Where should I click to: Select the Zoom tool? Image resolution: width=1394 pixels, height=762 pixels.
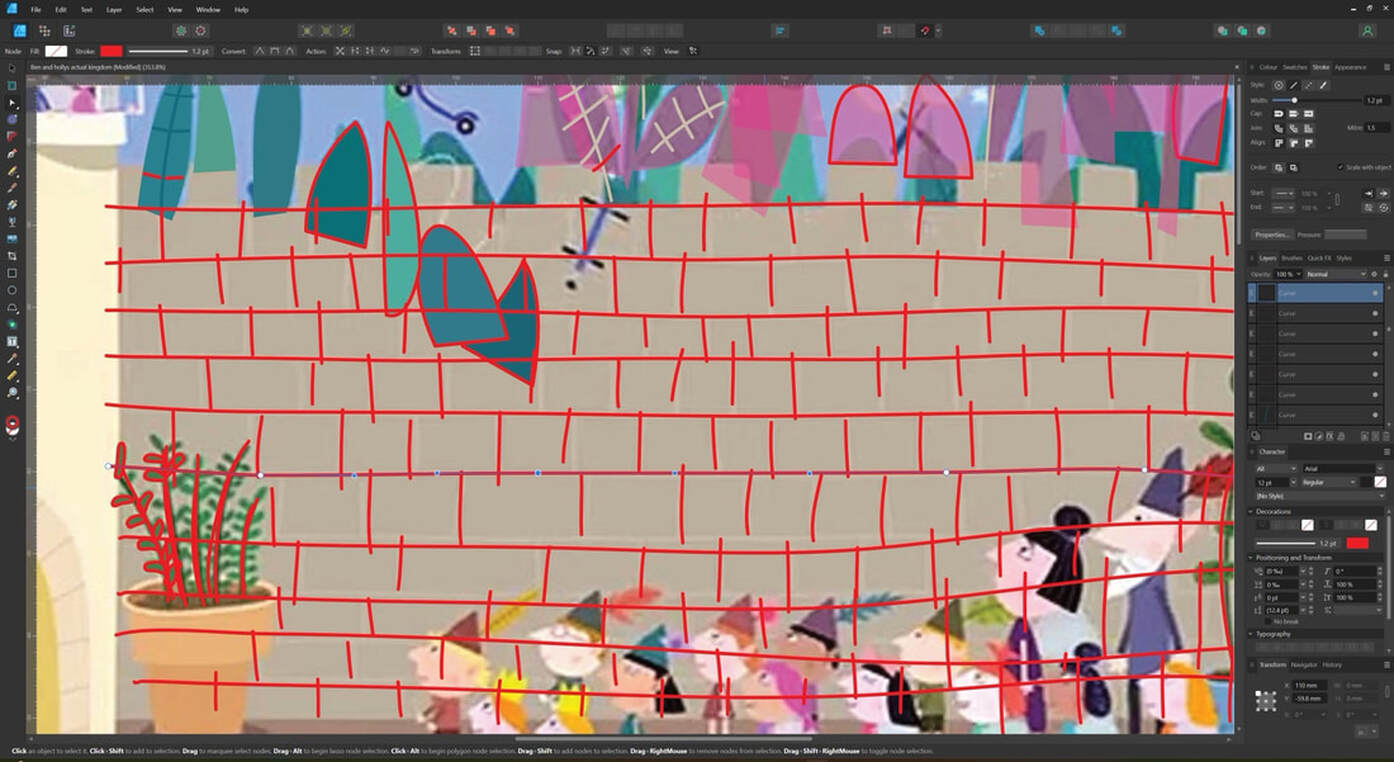click(12, 393)
